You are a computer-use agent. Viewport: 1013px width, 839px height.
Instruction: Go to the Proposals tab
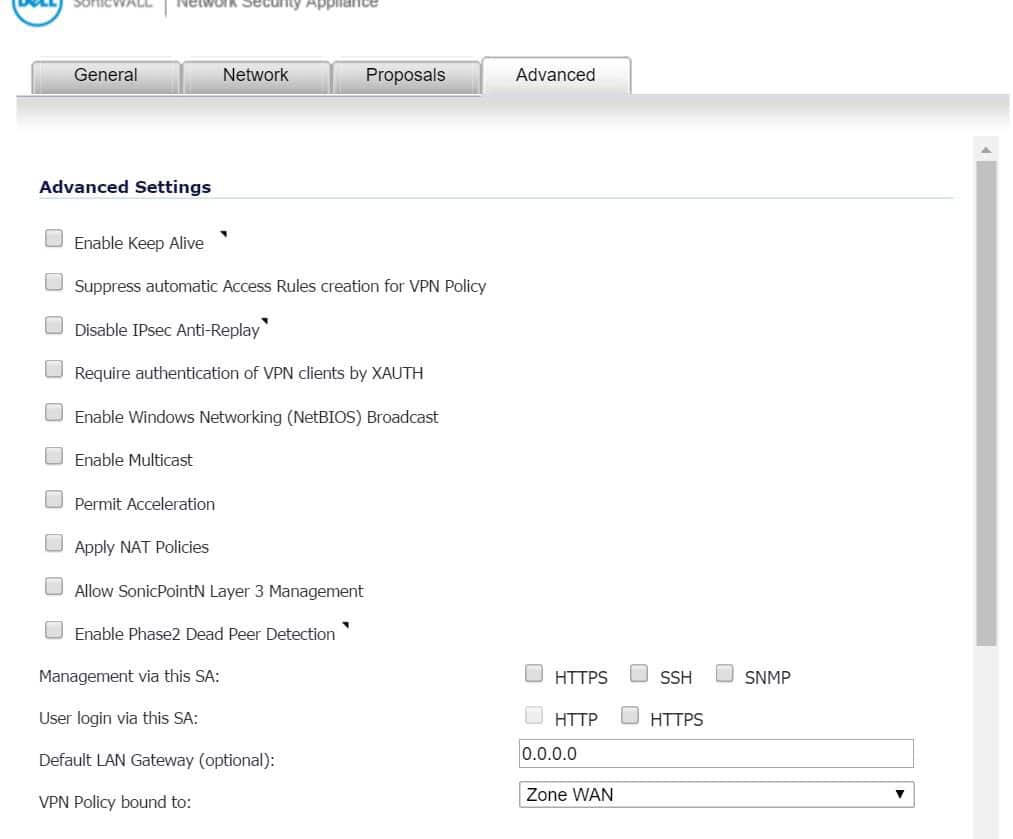(405, 75)
